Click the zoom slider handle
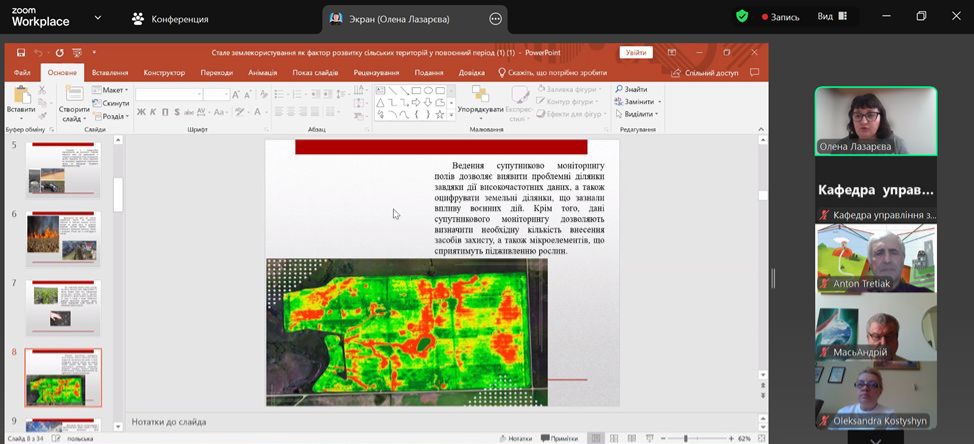974x444 pixels. pos(686,438)
